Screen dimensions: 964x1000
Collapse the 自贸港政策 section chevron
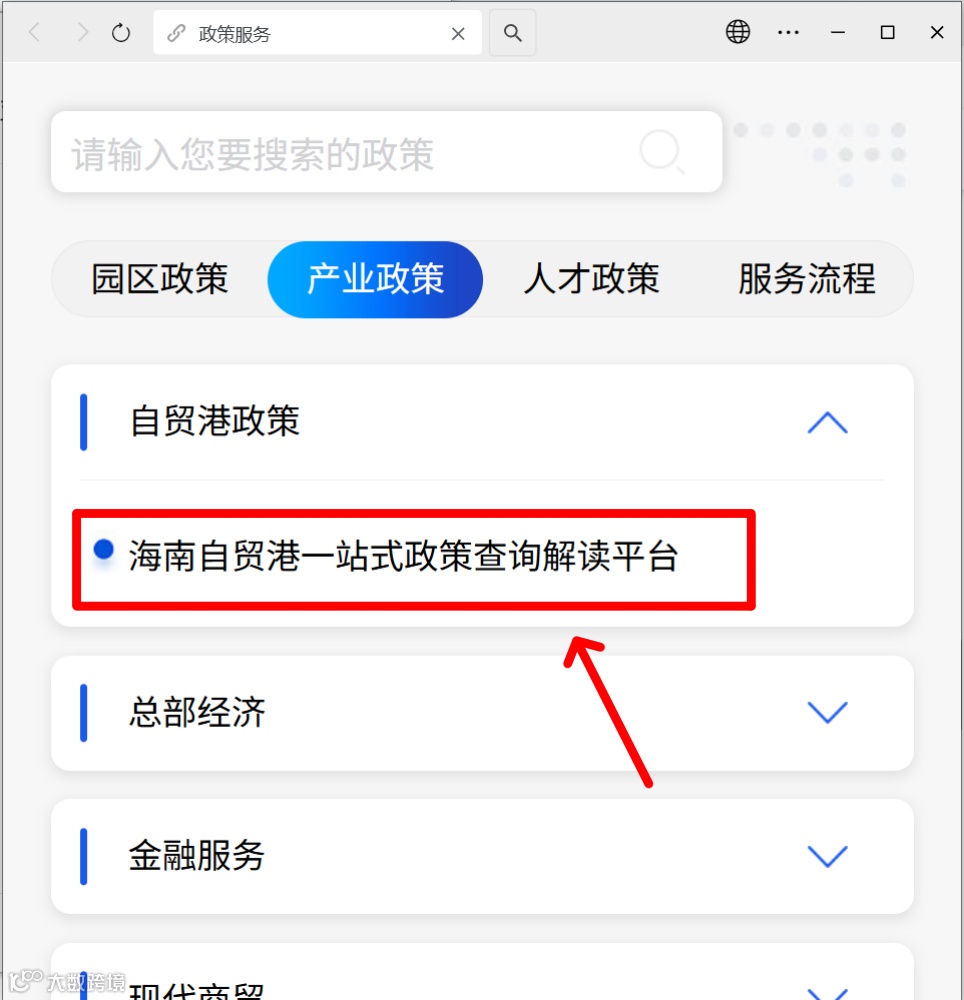[828, 422]
